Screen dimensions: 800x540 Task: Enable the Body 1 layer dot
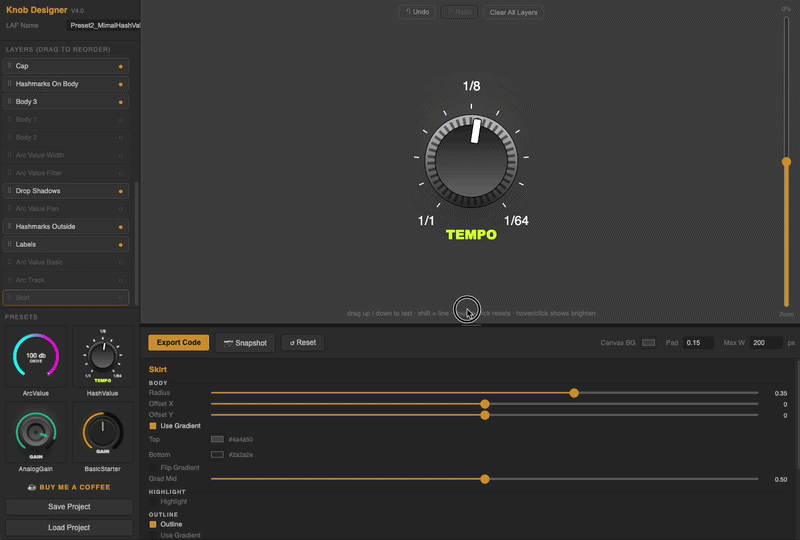click(x=120, y=120)
